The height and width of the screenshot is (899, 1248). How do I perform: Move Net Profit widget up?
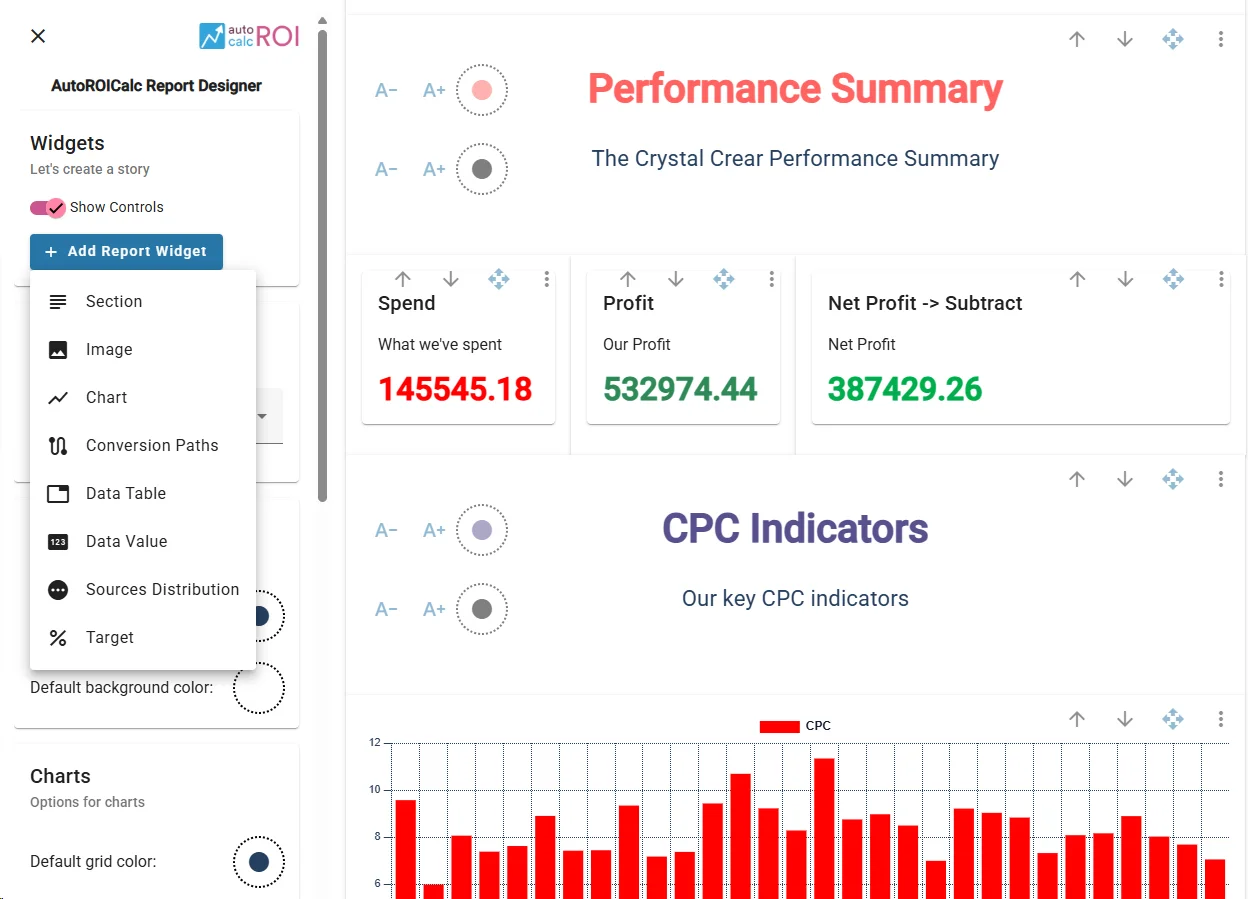point(1077,279)
